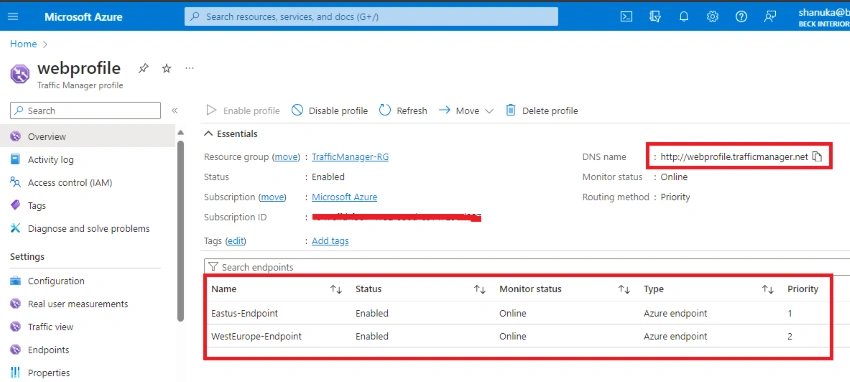This screenshot has height=382, width=850.
Task: Copy the DNS name to clipboard
Action: 817,157
